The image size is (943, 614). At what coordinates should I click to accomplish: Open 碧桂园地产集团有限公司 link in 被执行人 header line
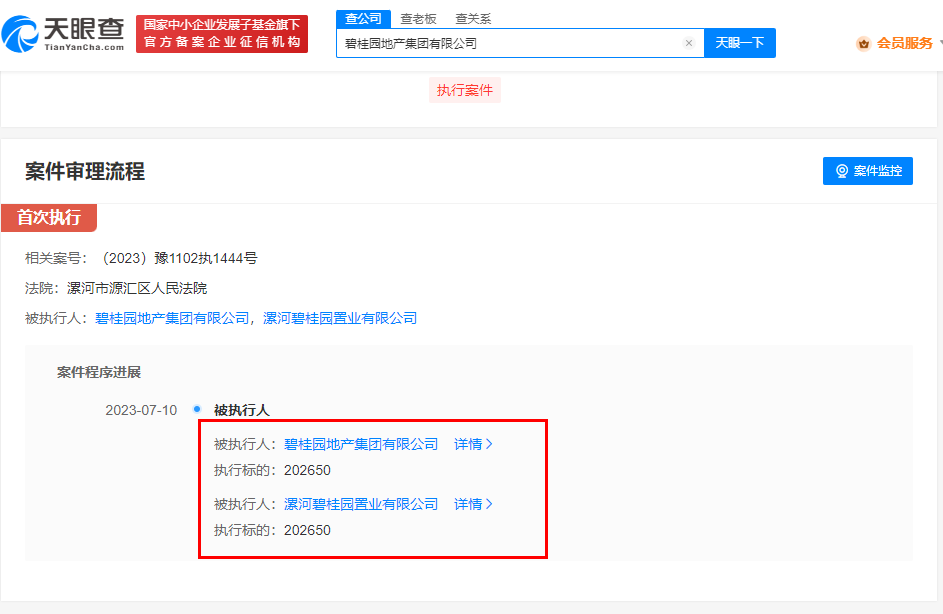(x=172, y=318)
